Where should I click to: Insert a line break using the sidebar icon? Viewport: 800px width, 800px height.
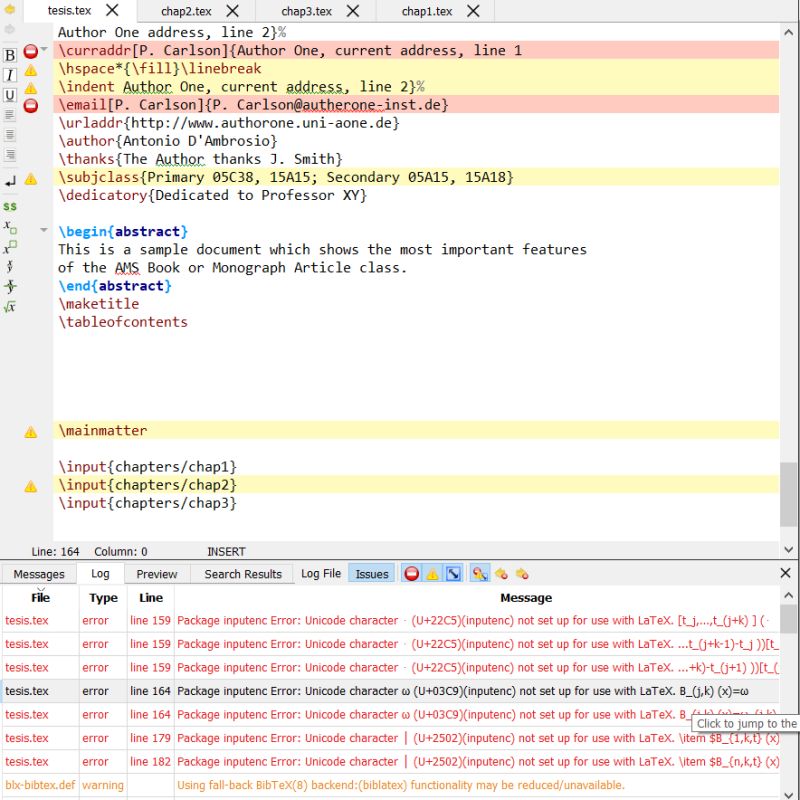(x=9, y=183)
